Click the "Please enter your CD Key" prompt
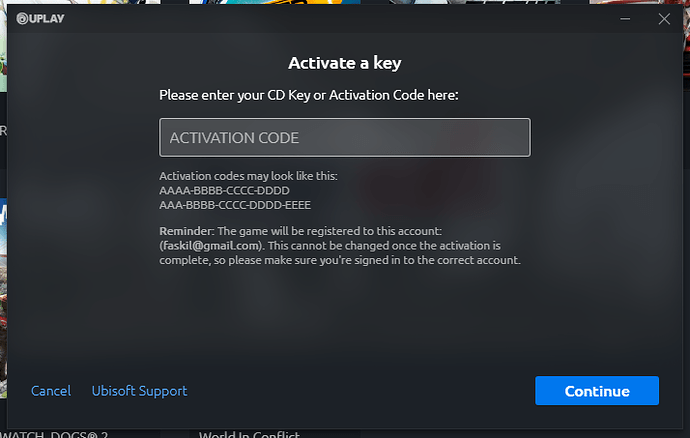This screenshot has width=690, height=438. (308, 95)
